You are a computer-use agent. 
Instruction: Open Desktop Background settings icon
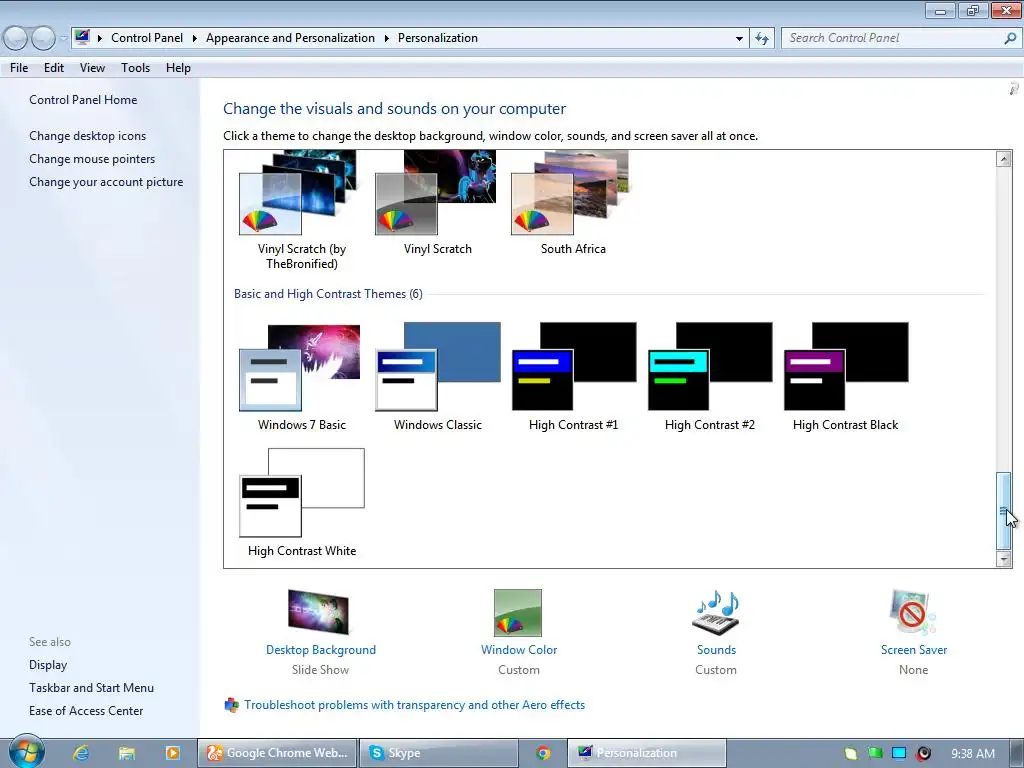click(x=319, y=612)
